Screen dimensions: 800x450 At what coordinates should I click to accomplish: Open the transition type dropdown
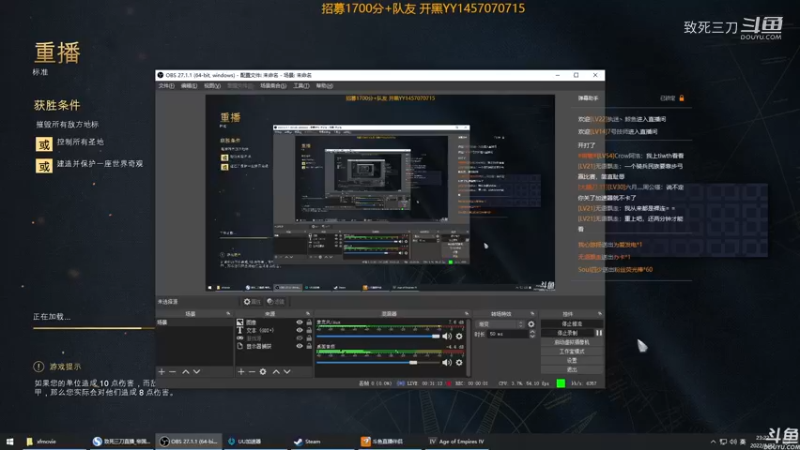tap(500, 324)
